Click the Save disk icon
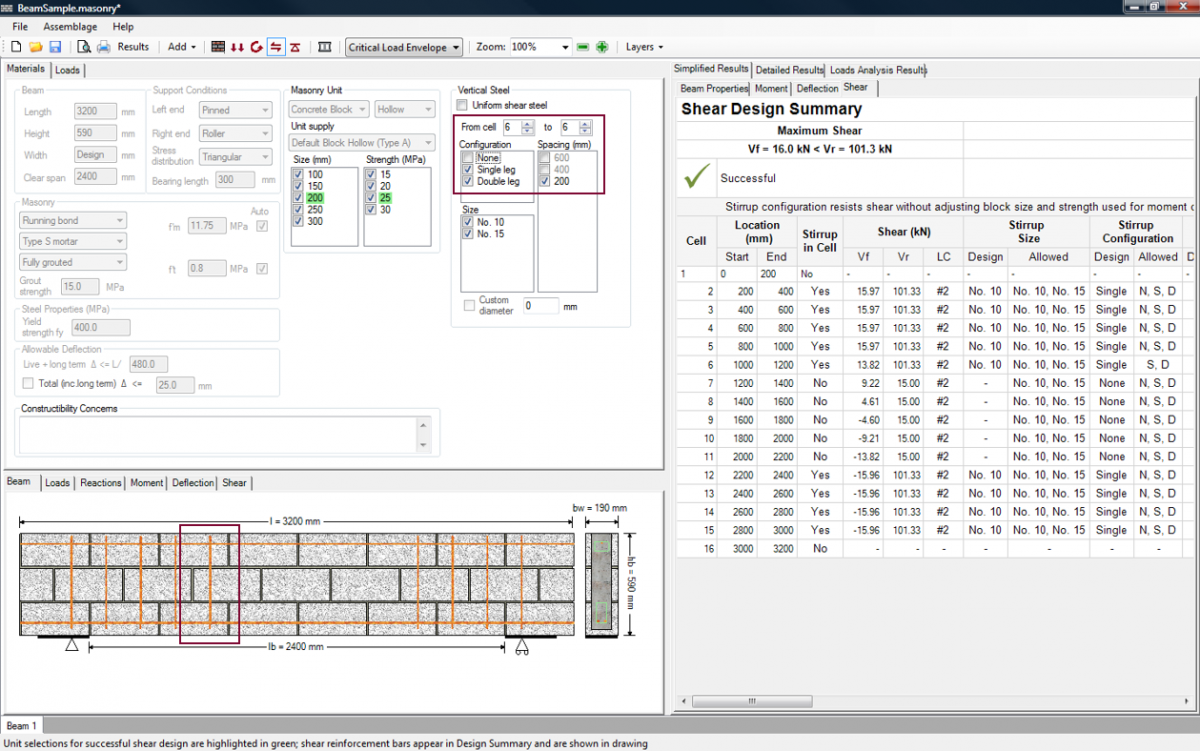Image resolution: width=1200 pixels, height=751 pixels. (55, 47)
